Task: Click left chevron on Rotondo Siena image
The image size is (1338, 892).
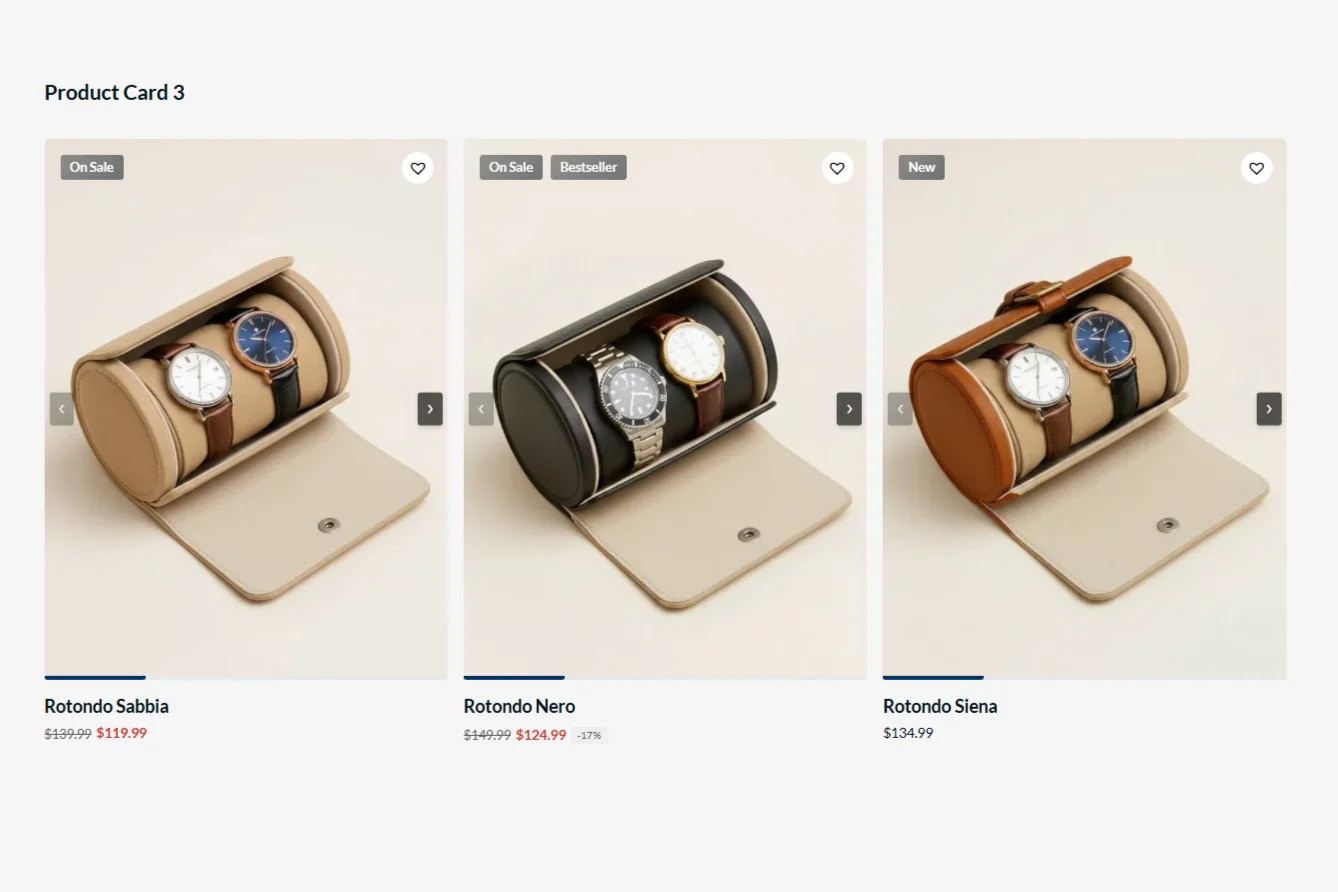Action: click(x=900, y=409)
